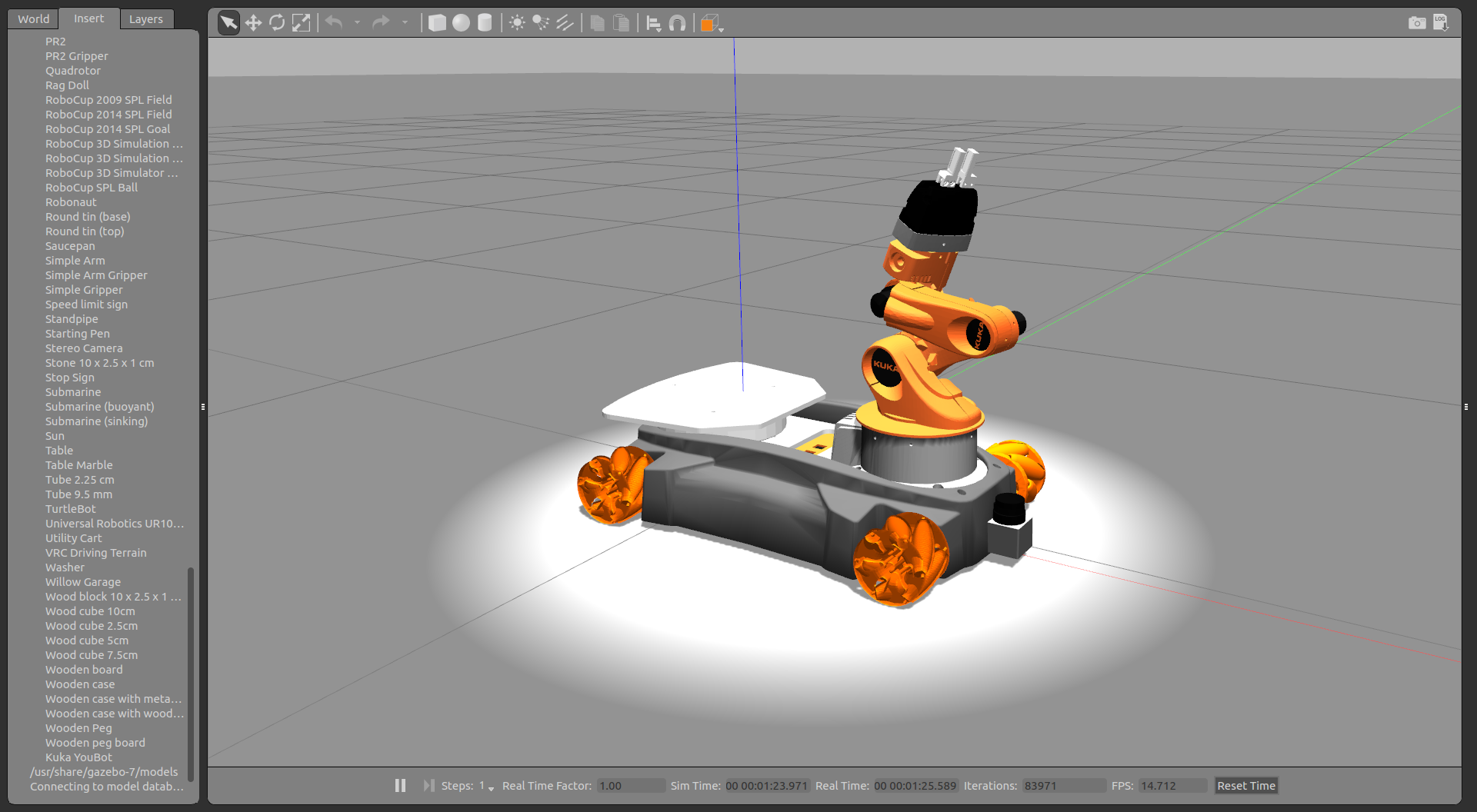Add a spot light
The image size is (1477, 812).
pos(541,23)
